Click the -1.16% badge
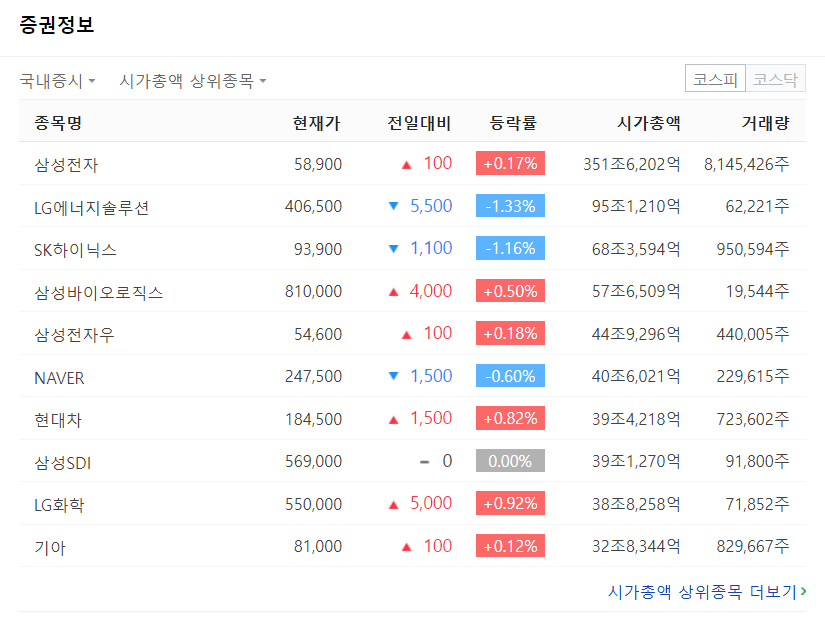The image size is (825, 617). tap(510, 248)
